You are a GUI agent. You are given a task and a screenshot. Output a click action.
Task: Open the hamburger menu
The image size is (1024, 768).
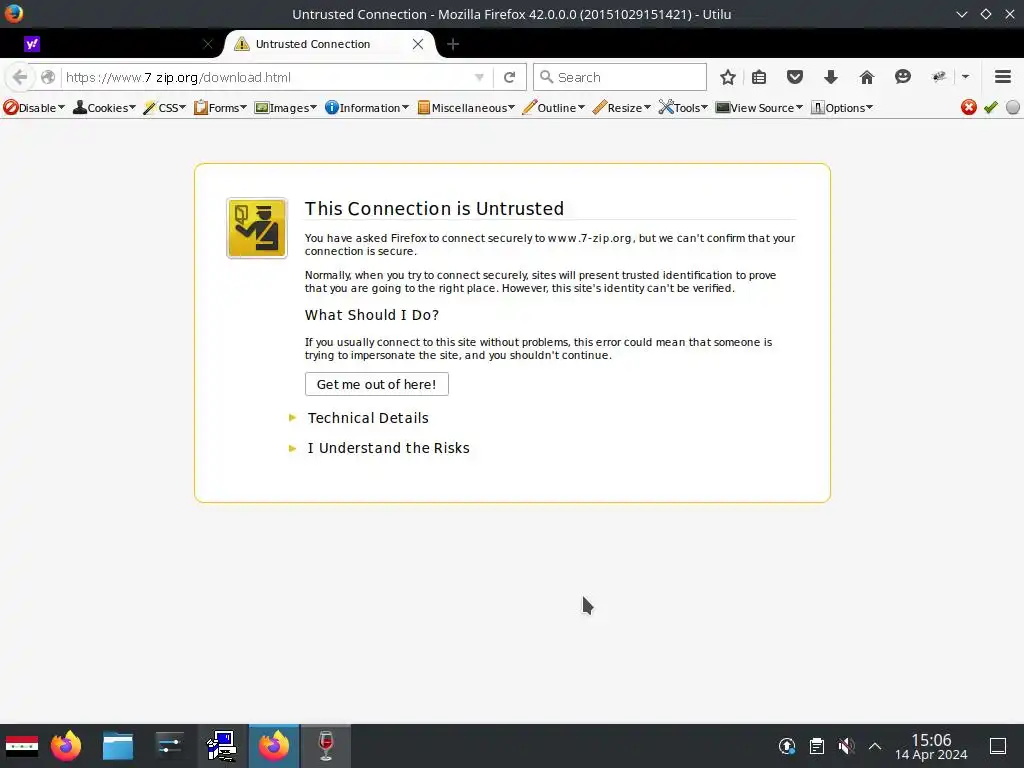coord(1003,77)
